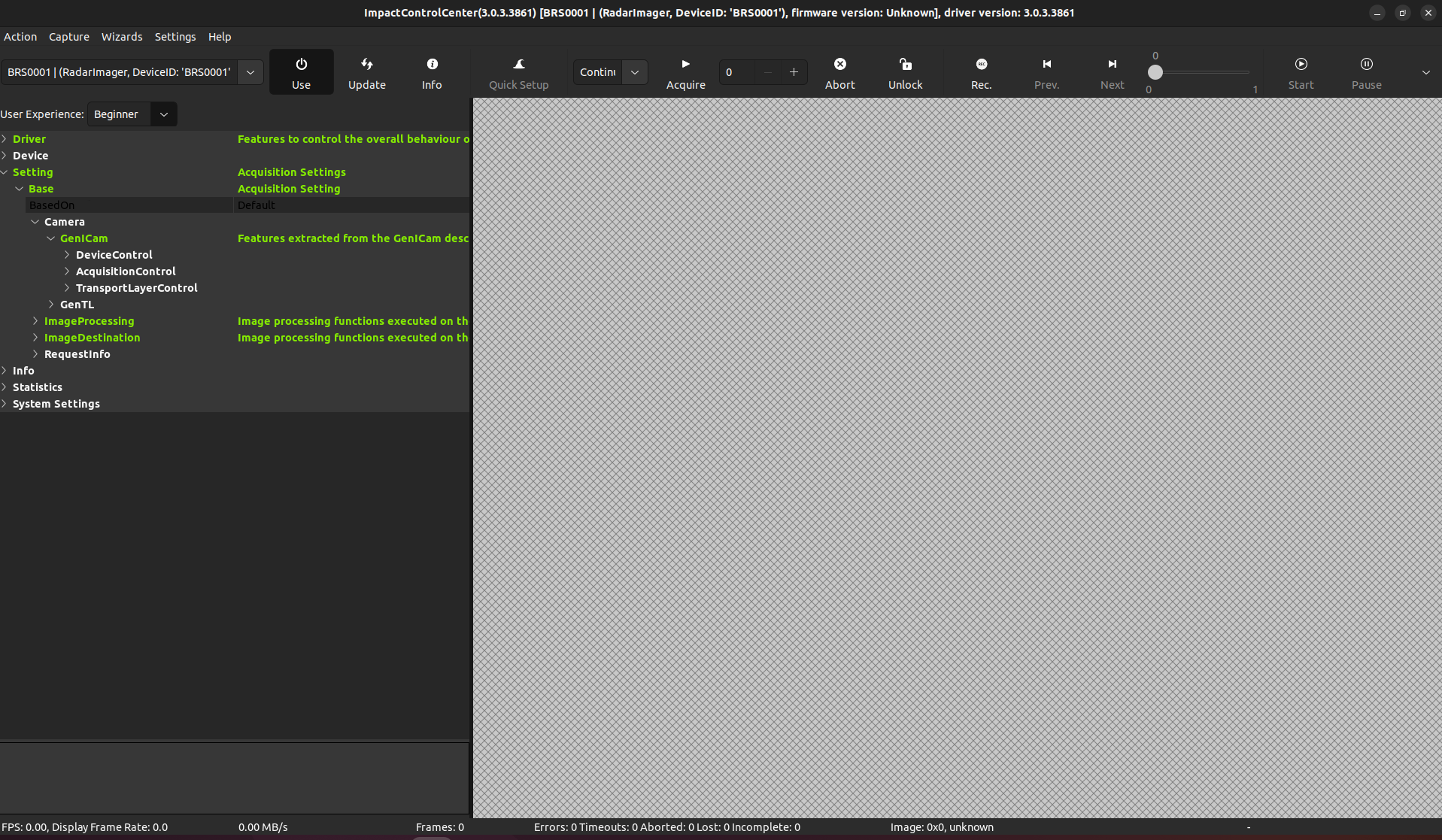
Task: Expand the ImageProcessing tree node
Action: [x=35, y=321]
